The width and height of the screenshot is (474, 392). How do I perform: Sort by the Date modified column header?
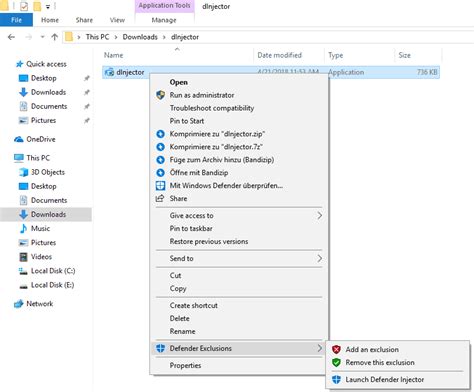279,55
